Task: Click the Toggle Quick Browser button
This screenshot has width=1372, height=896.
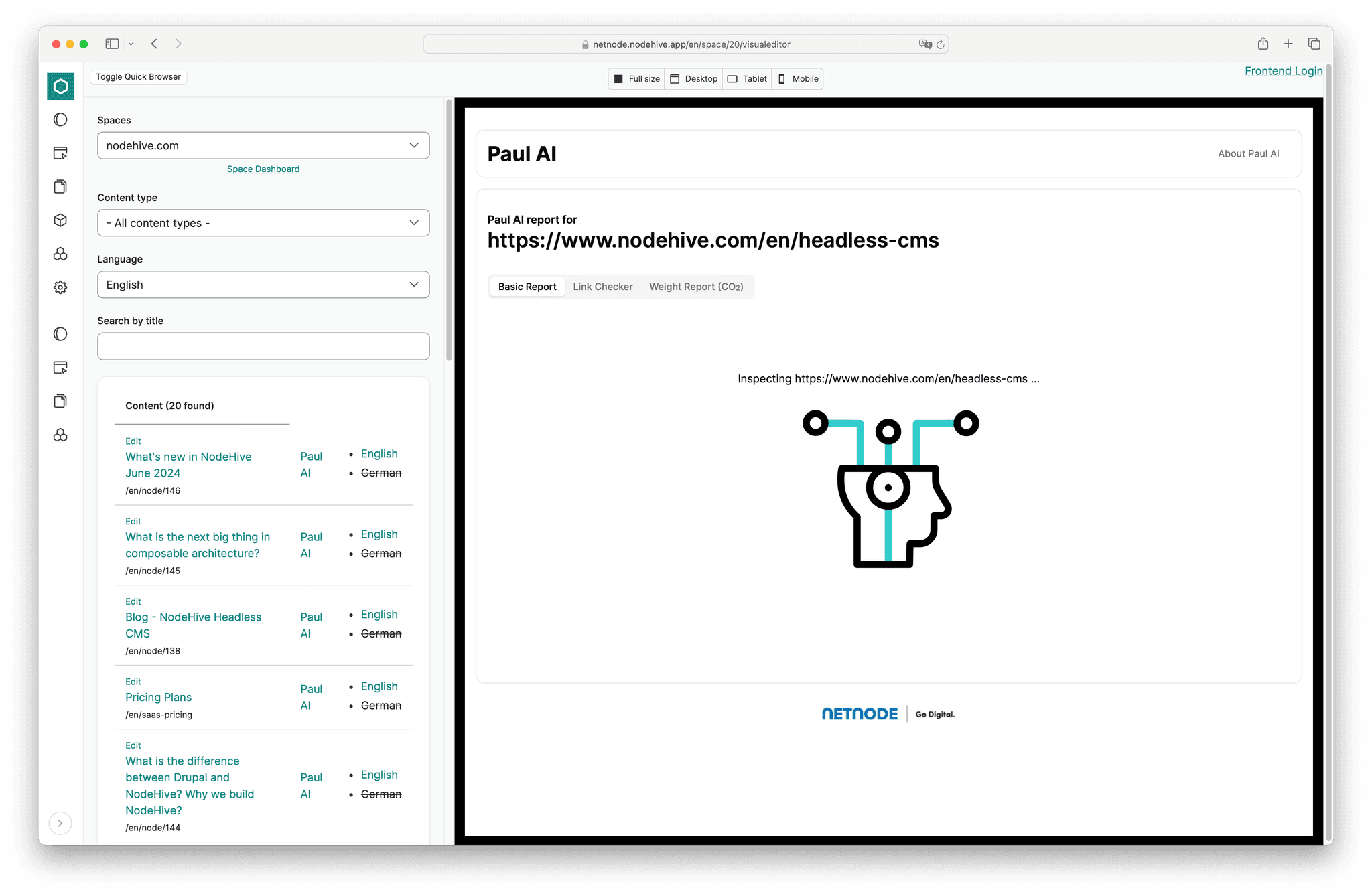Action: (x=138, y=77)
